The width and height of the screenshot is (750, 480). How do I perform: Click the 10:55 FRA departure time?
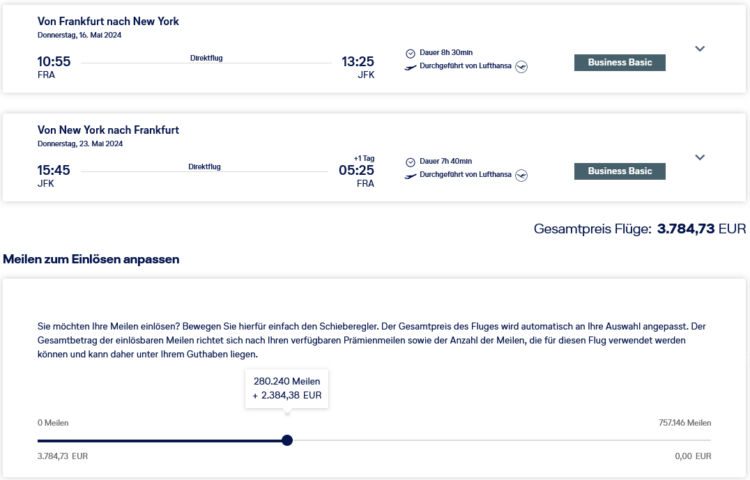54,61
